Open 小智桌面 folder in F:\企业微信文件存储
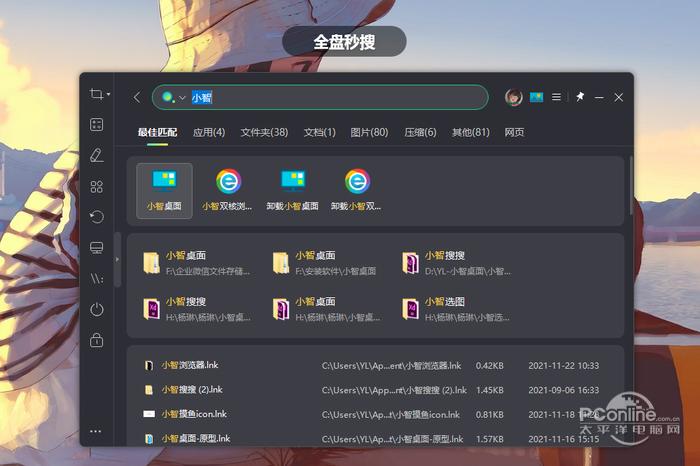The width and height of the screenshot is (700, 466). (x=196, y=263)
